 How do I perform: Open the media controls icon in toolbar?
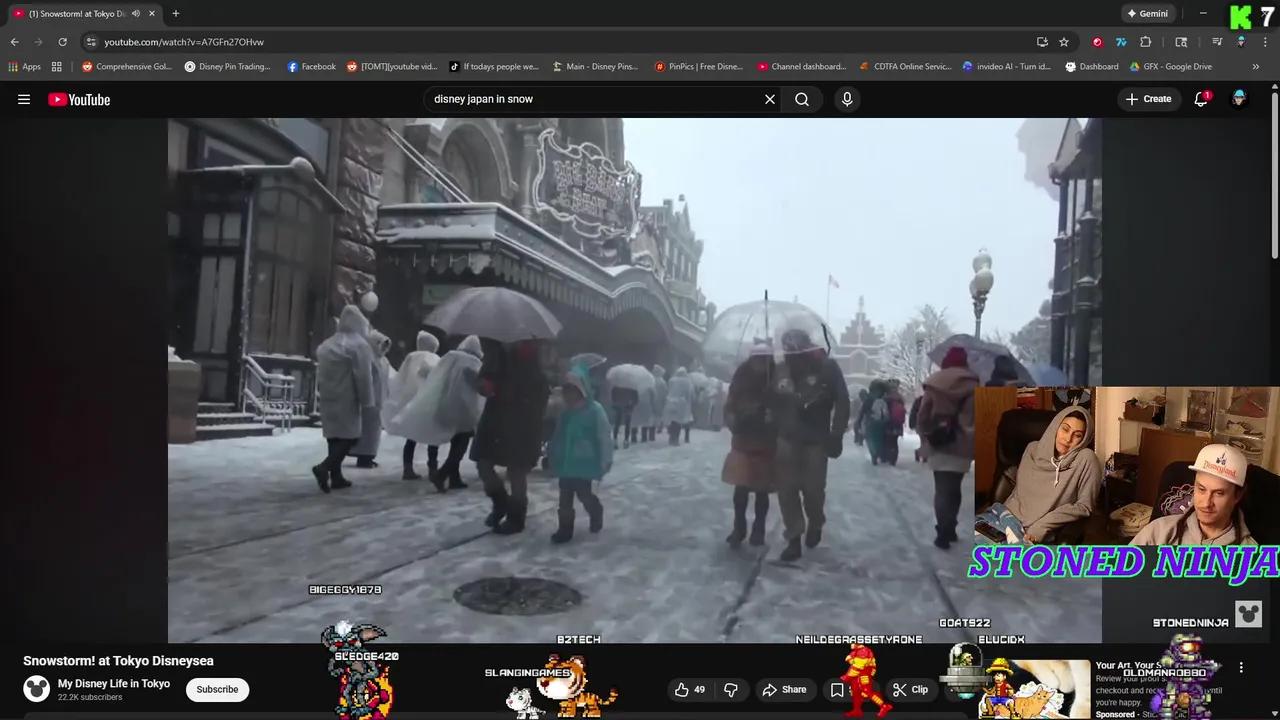tap(1217, 42)
